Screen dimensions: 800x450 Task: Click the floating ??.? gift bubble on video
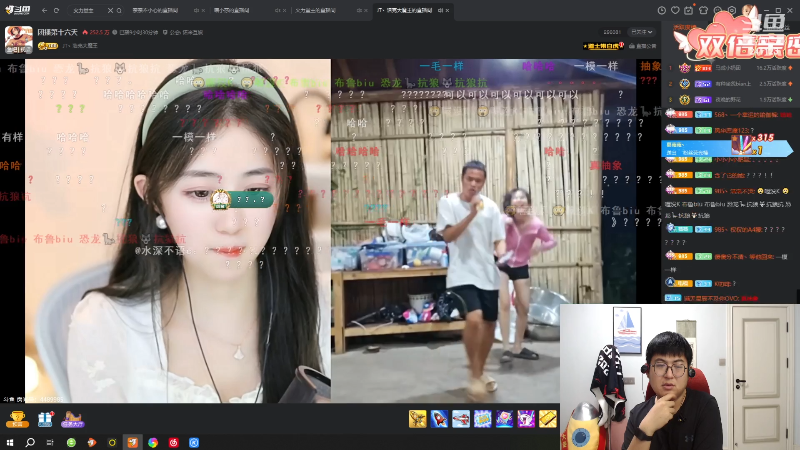click(243, 199)
